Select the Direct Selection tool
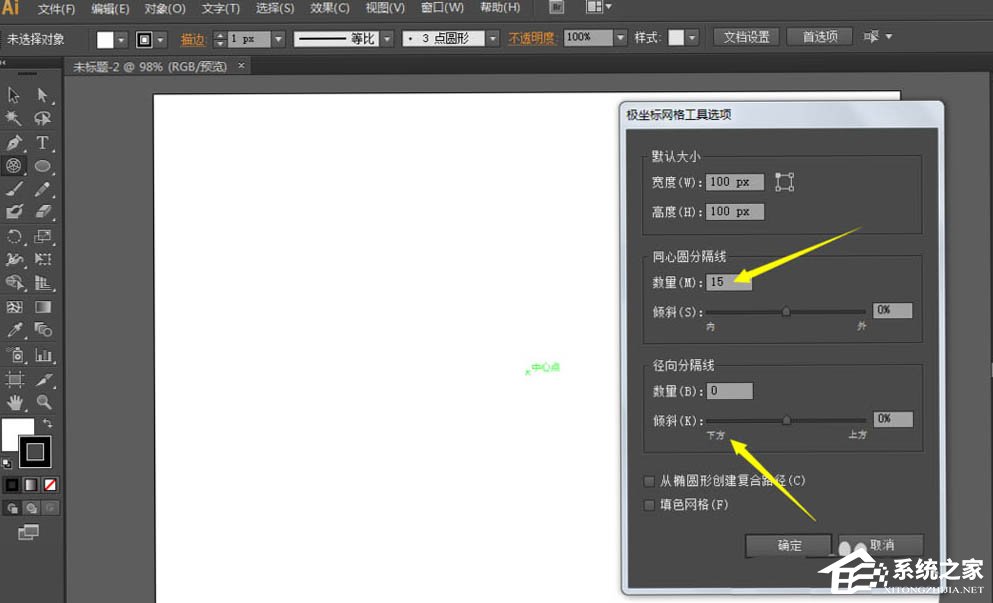 pyautogui.click(x=41, y=95)
